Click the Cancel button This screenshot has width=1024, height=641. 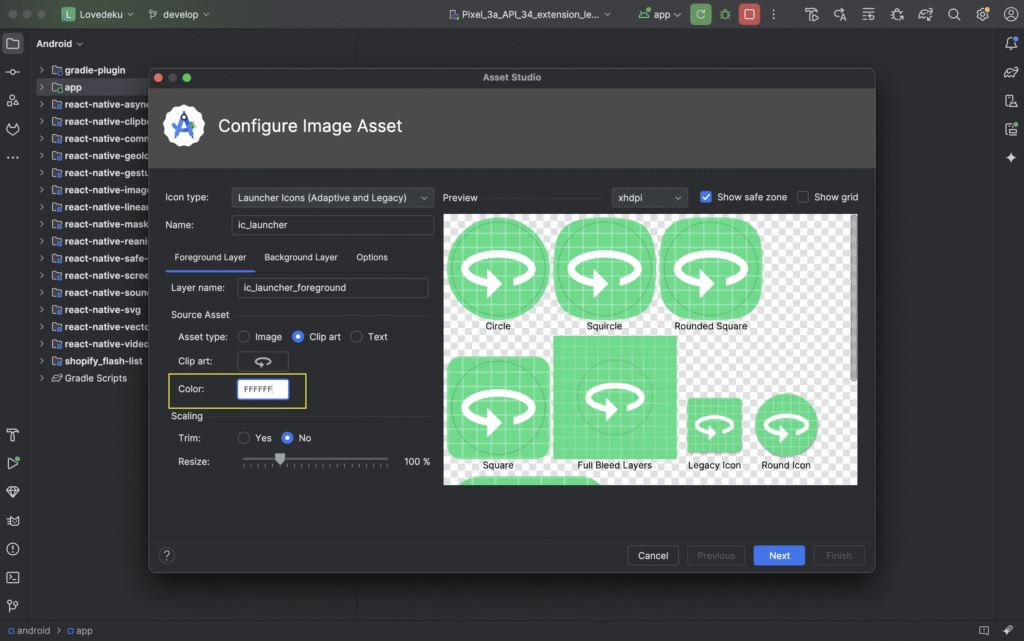coord(653,556)
